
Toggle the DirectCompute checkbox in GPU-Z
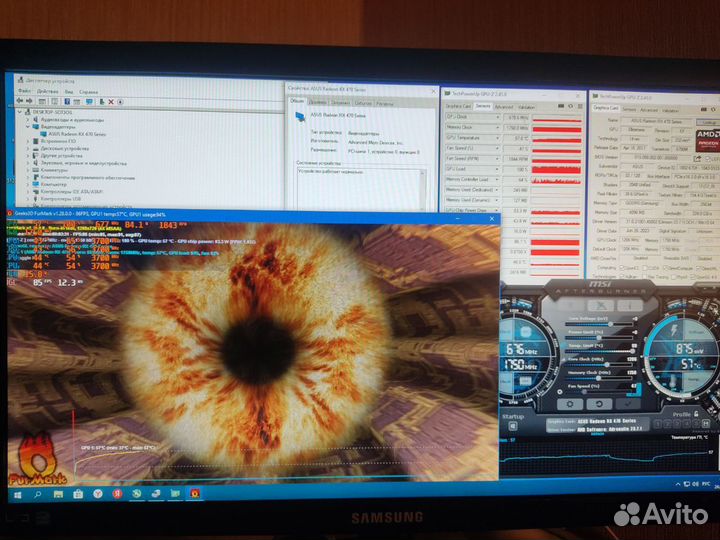[x=665, y=267]
